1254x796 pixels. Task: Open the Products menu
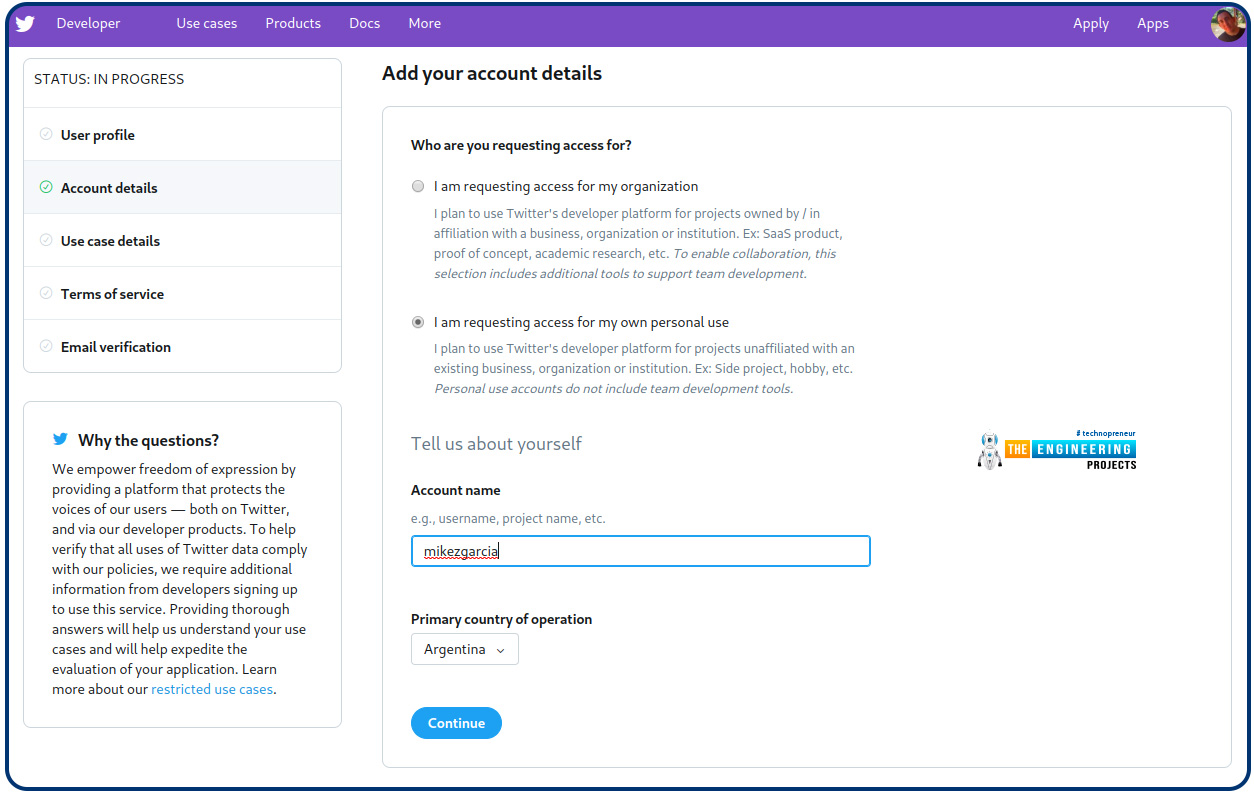(293, 23)
